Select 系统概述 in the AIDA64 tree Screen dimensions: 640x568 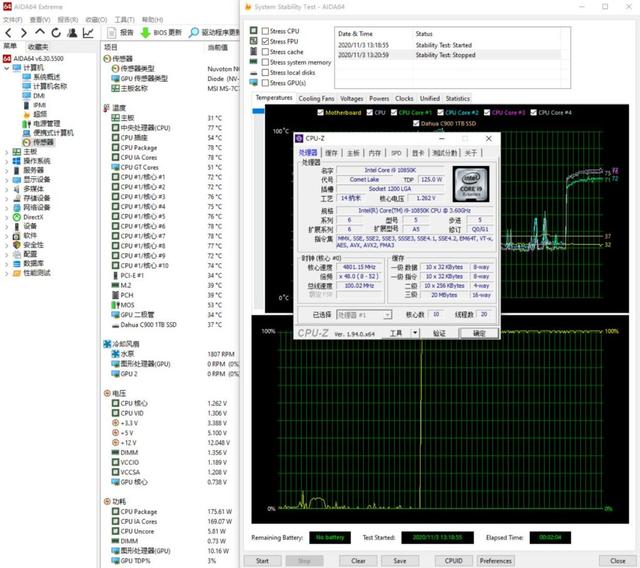(42, 77)
